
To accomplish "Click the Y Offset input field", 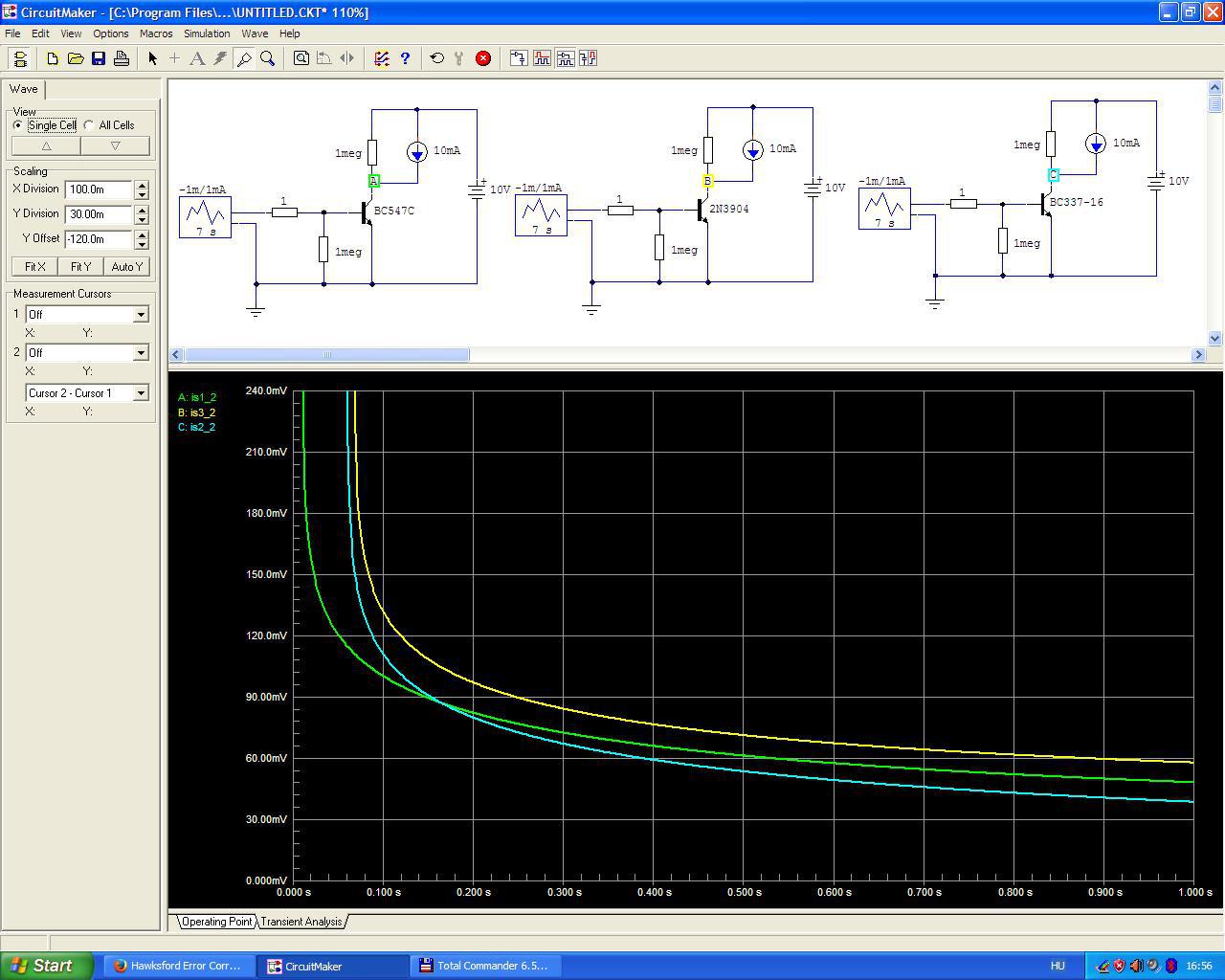I will pos(99,239).
